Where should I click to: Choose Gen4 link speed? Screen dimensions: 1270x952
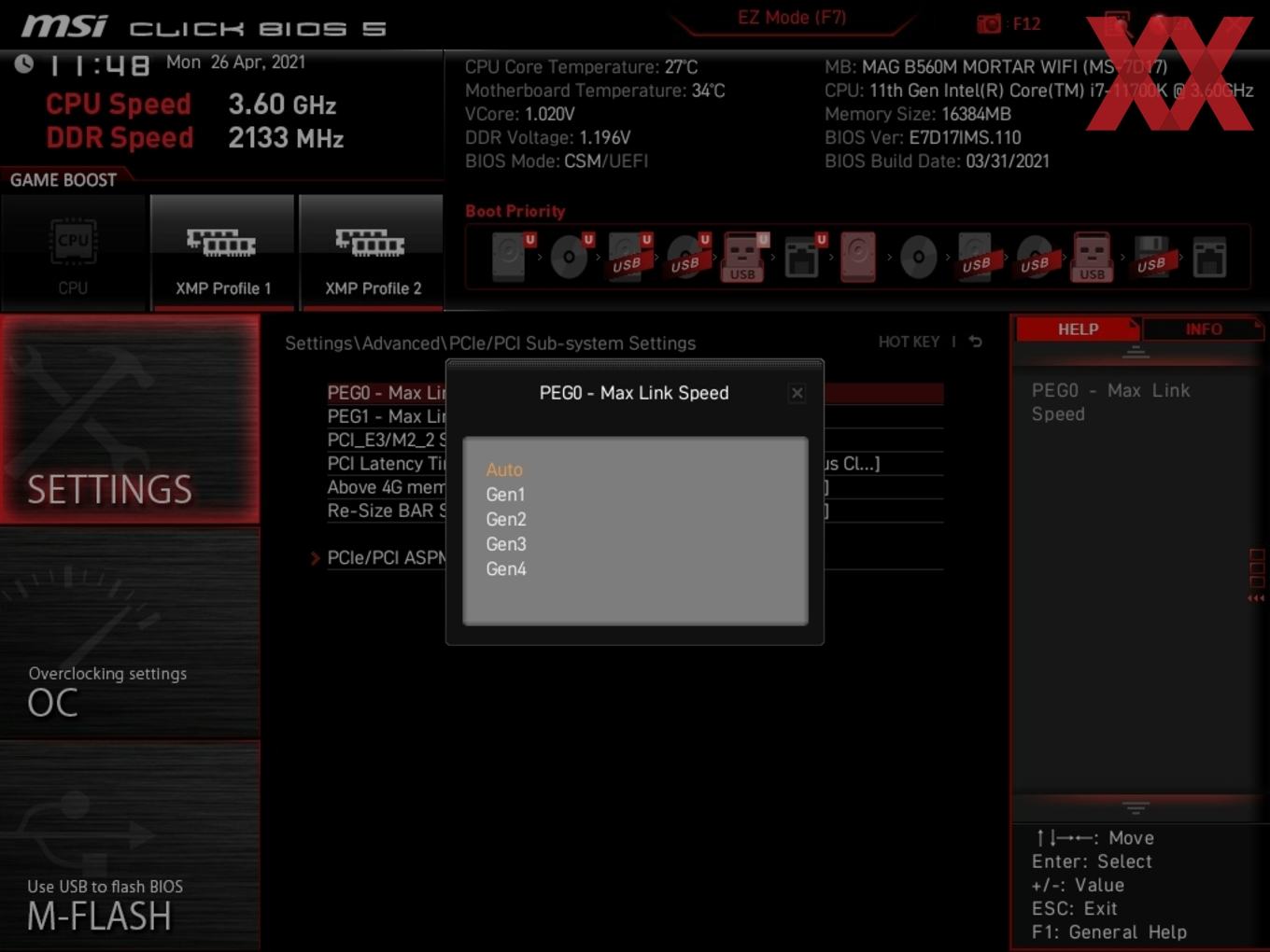tap(506, 568)
